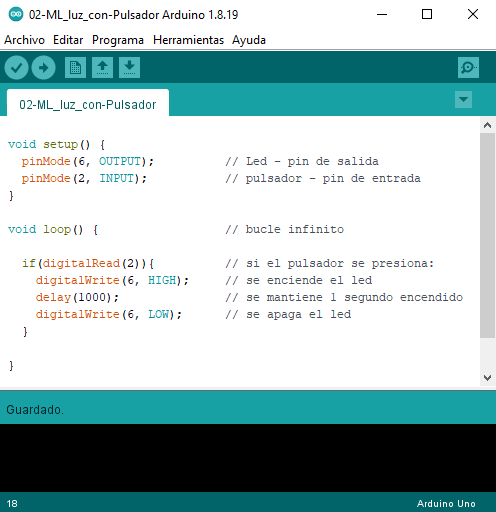Click the editor scrollbar up arrow
This screenshot has height=512, width=496.
pos(487,125)
